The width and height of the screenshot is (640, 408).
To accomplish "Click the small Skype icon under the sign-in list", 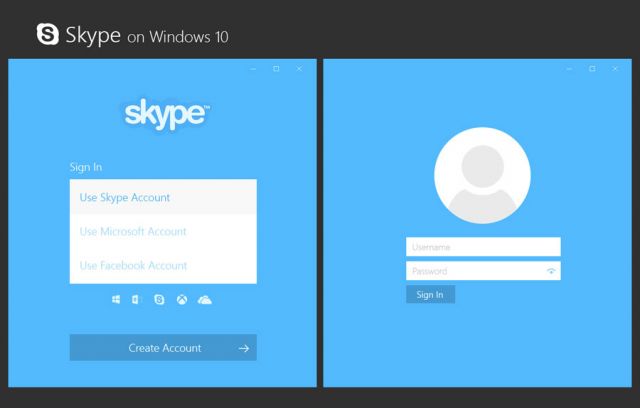I will pos(159,300).
